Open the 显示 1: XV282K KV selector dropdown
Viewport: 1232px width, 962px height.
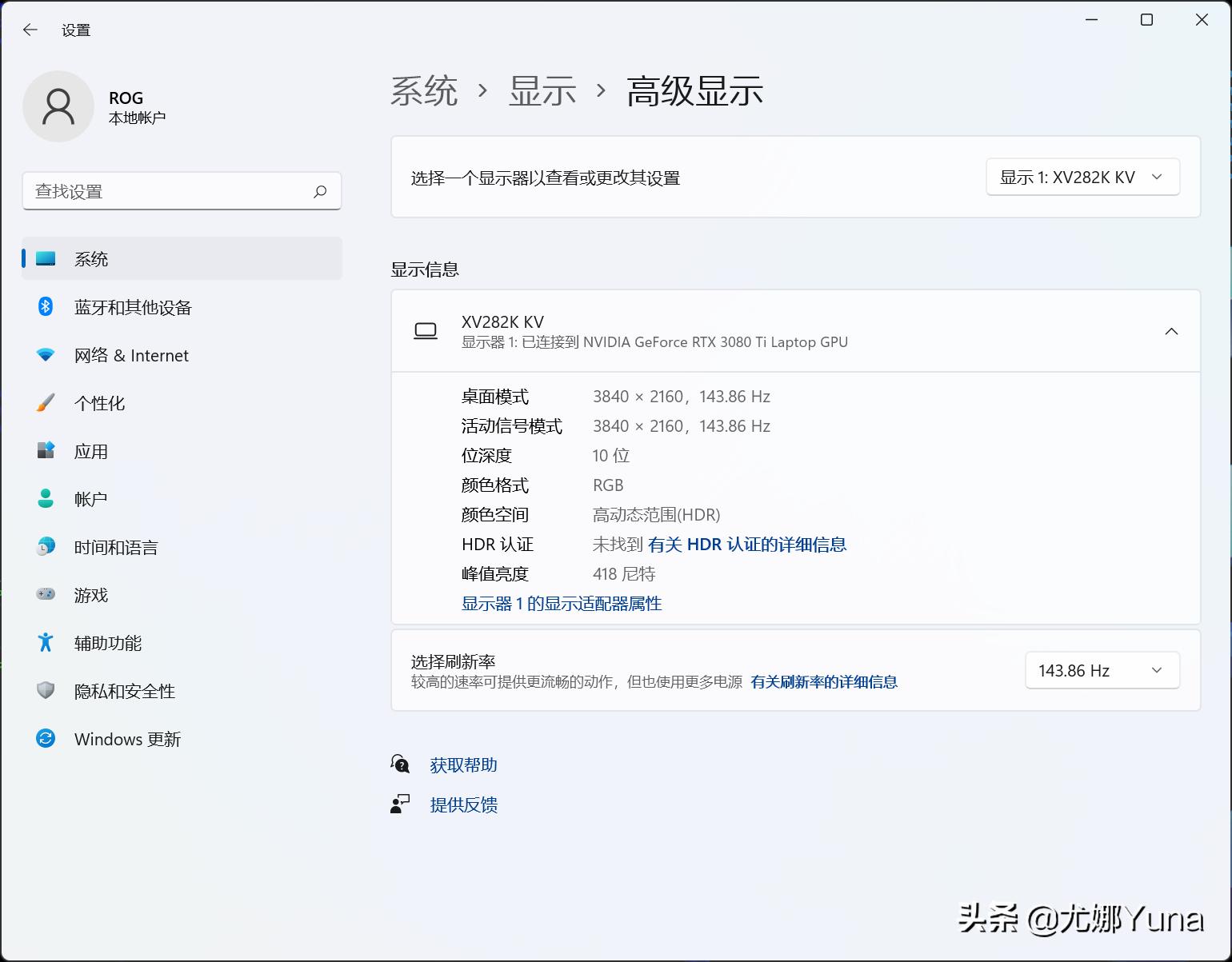tap(1082, 177)
